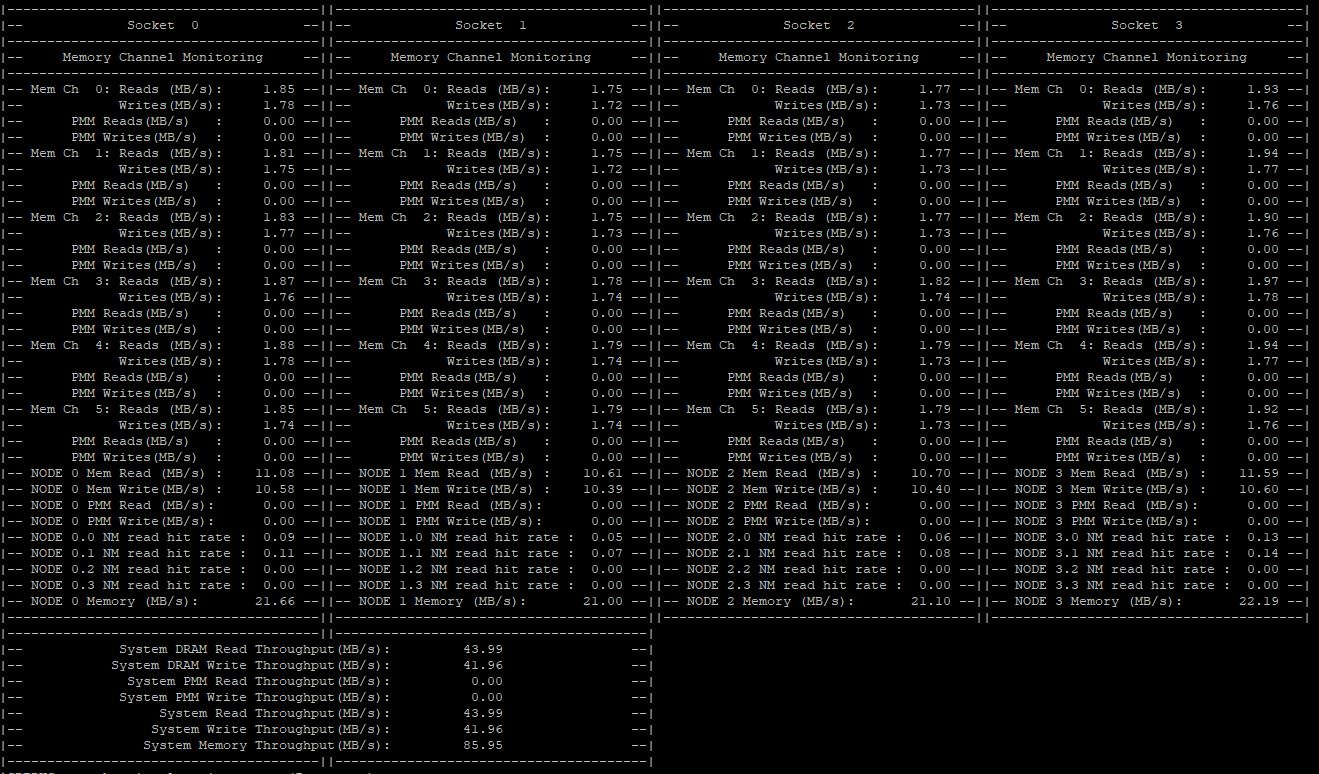The width and height of the screenshot is (1319, 774).
Task: Select the Mem Ch 3 Writes value in Socket 2
Action: [x=935, y=296]
